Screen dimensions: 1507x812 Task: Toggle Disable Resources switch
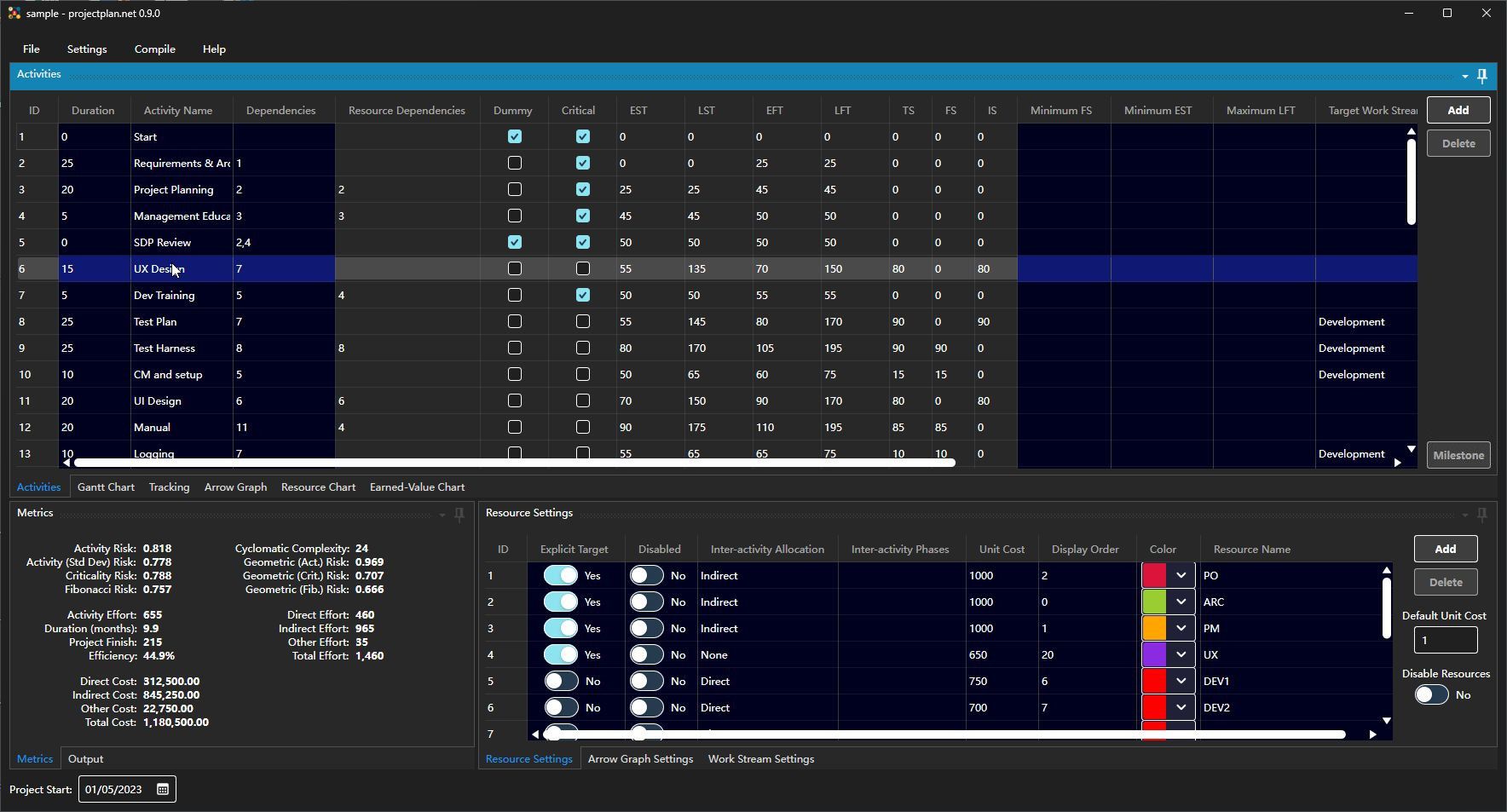pyautogui.click(x=1431, y=694)
